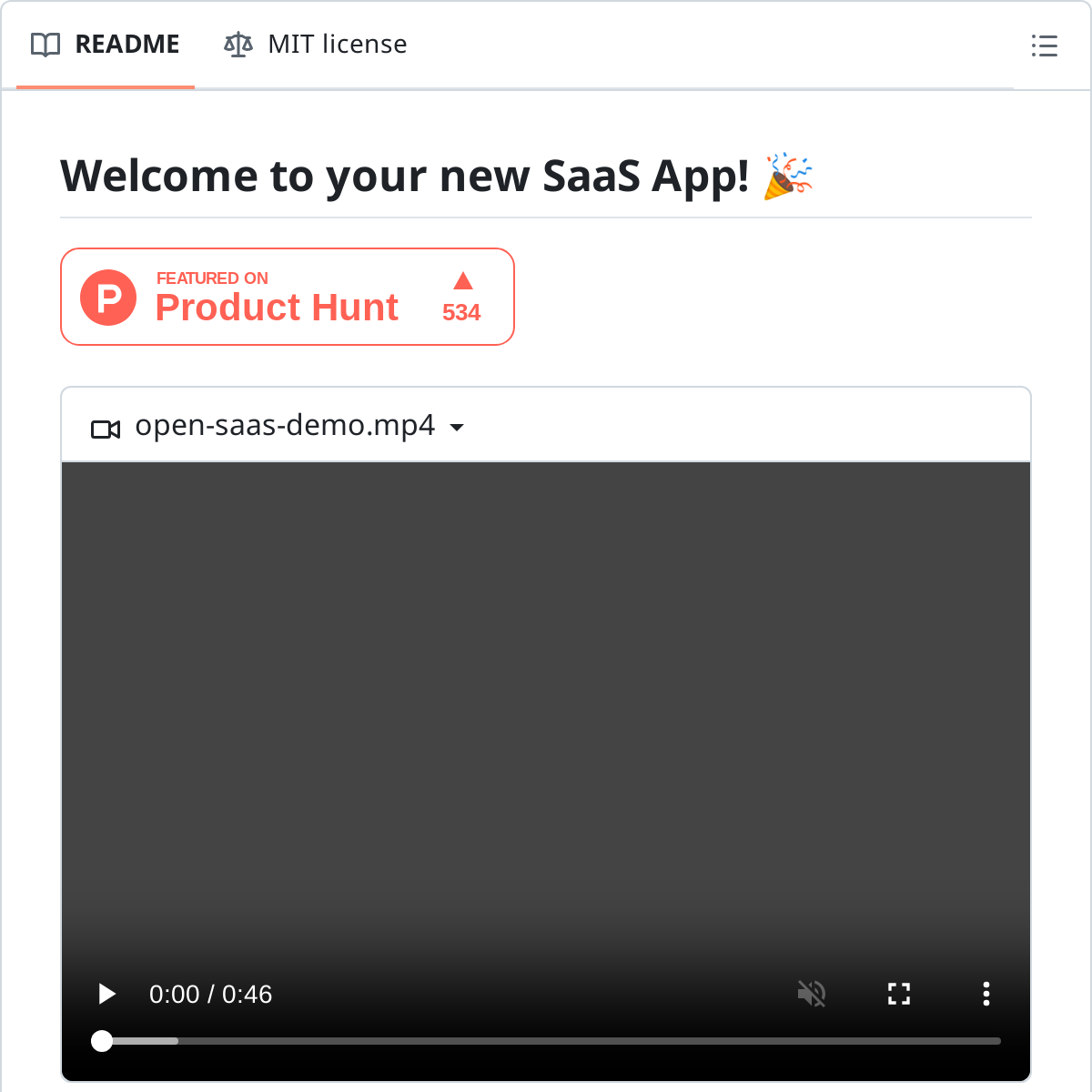
Task: Open the README outline list icon
Action: (x=1044, y=45)
